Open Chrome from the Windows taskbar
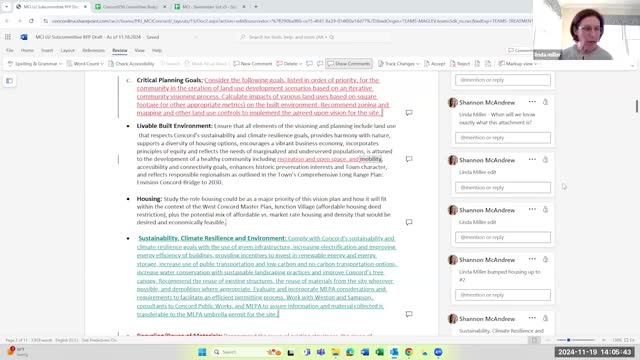Image resolution: width=640 pixels, height=360 pixels. (409, 352)
